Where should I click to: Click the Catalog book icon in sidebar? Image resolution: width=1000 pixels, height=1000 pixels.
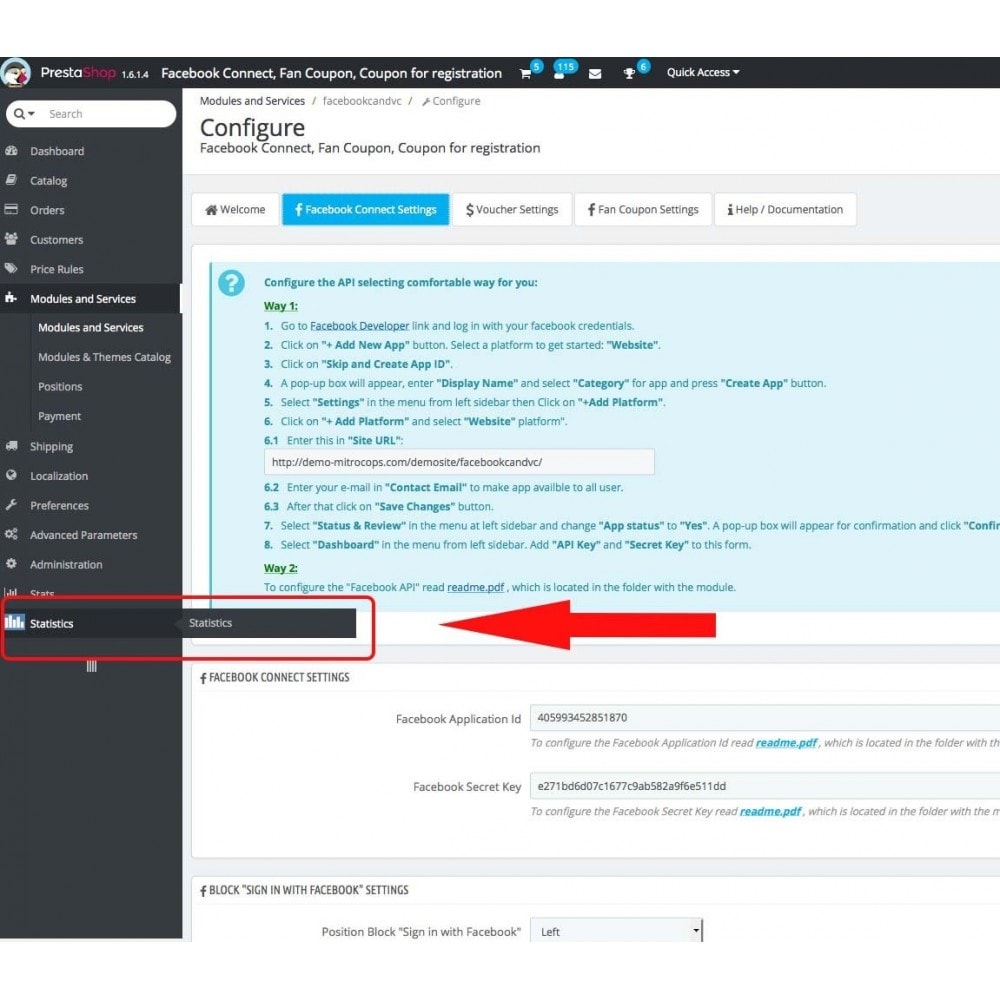11,180
